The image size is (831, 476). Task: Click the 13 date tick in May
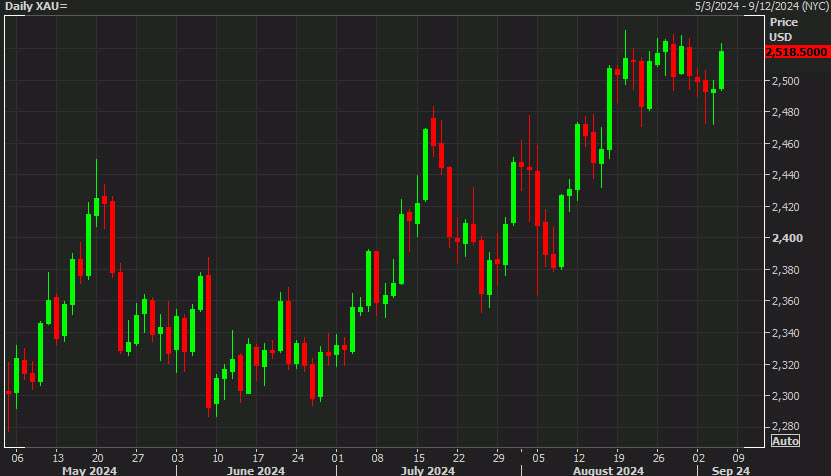click(x=58, y=458)
